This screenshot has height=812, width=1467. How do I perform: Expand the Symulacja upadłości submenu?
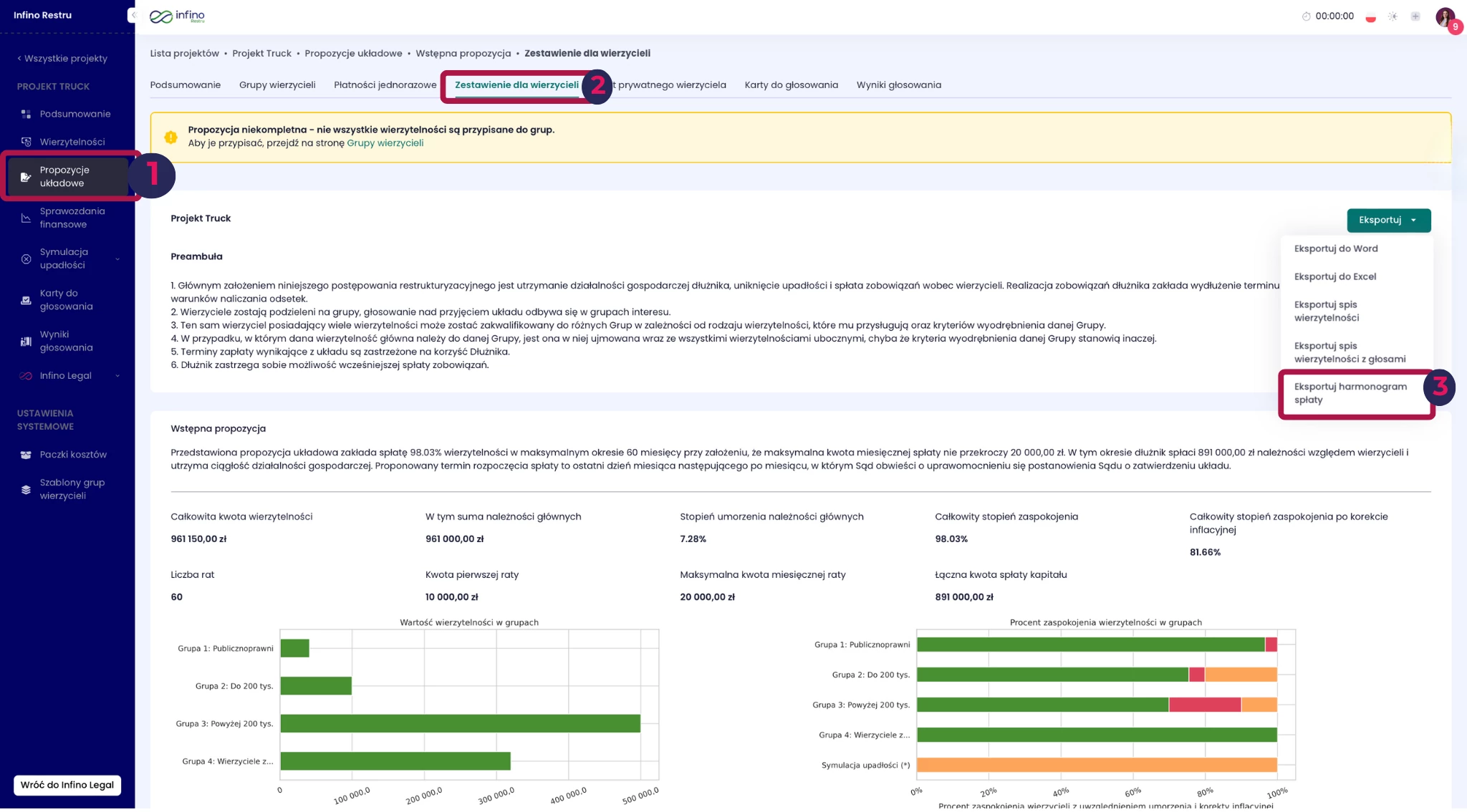point(117,258)
